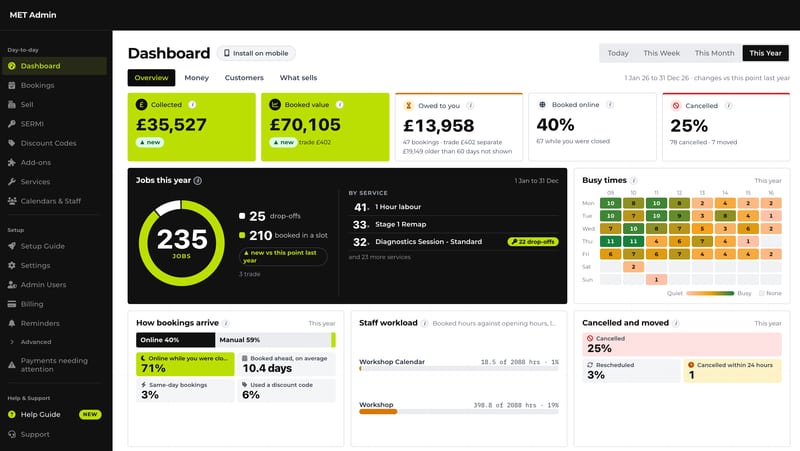
Task: Click 'Booked ahead, on average' 10.4 days tile
Action: (286, 364)
